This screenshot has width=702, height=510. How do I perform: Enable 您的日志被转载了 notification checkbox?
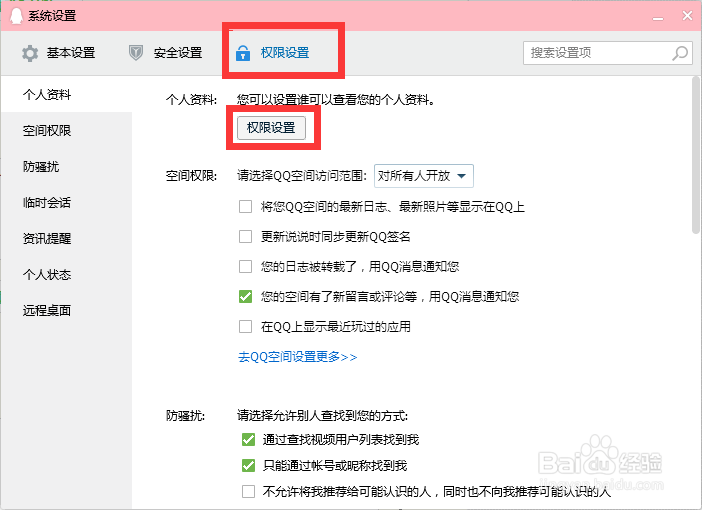pyautogui.click(x=245, y=266)
